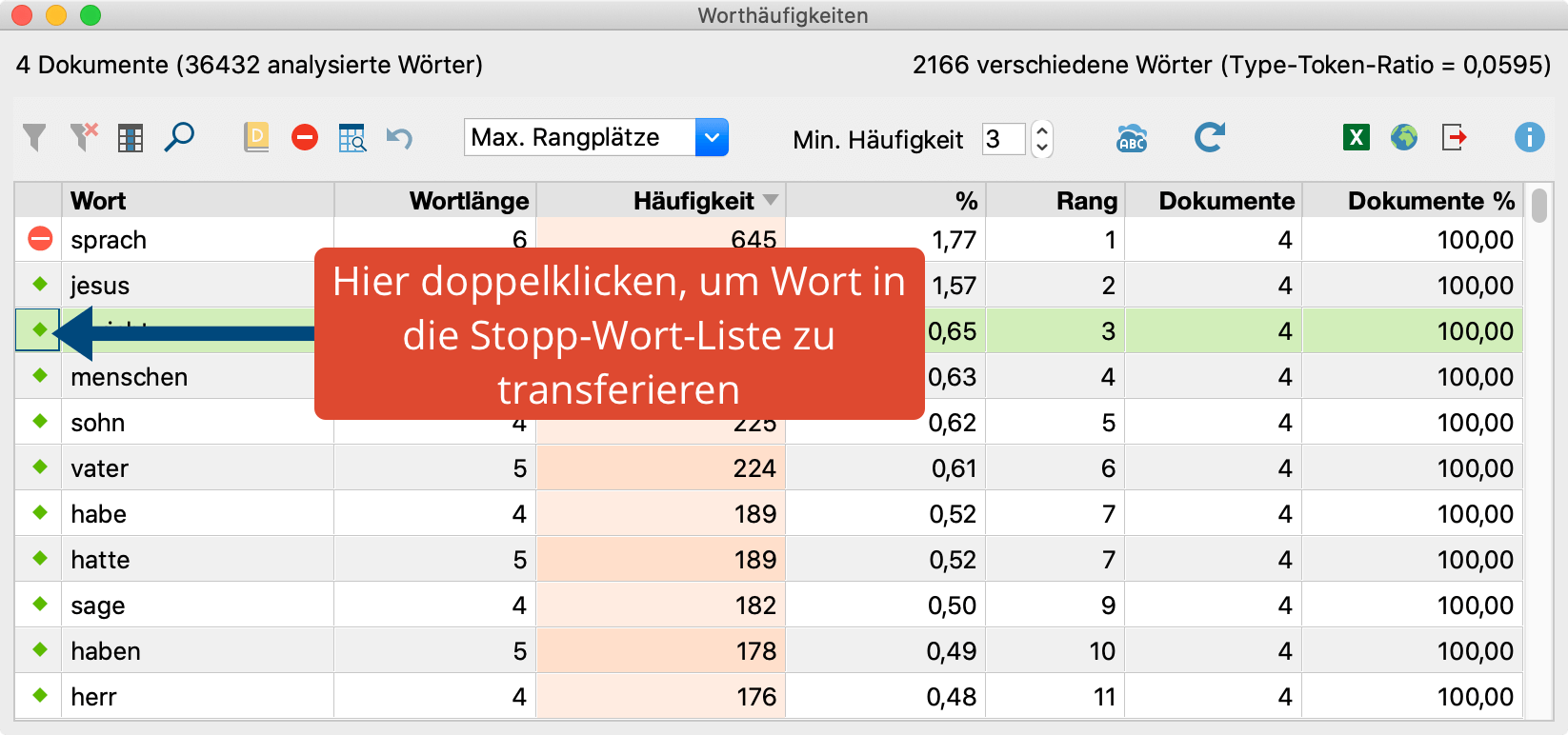Select the word jesus
Viewport: 1568px width, 735px height.
100,286
